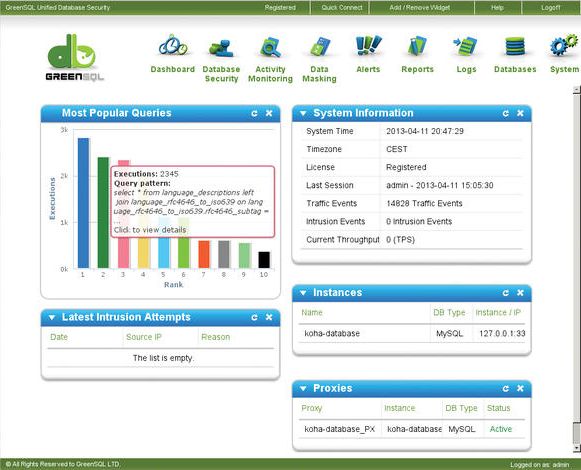This screenshot has height=470, width=581.
Task: Close Latest Intrusion Attempts widget
Action: coord(269,317)
